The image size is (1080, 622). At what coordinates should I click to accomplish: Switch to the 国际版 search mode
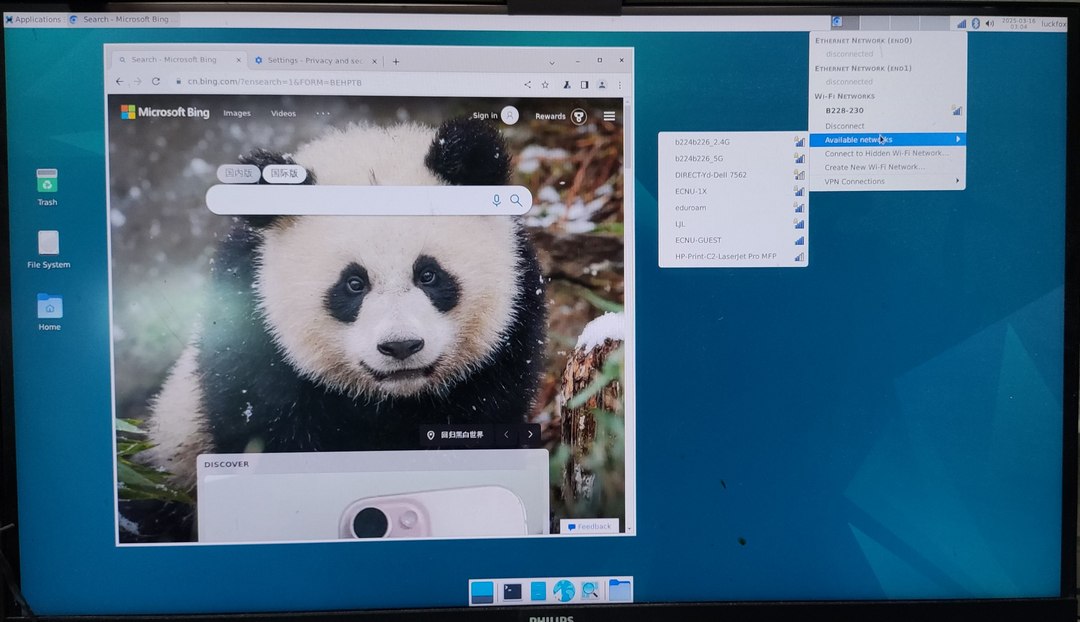click(x=284, y=173)
